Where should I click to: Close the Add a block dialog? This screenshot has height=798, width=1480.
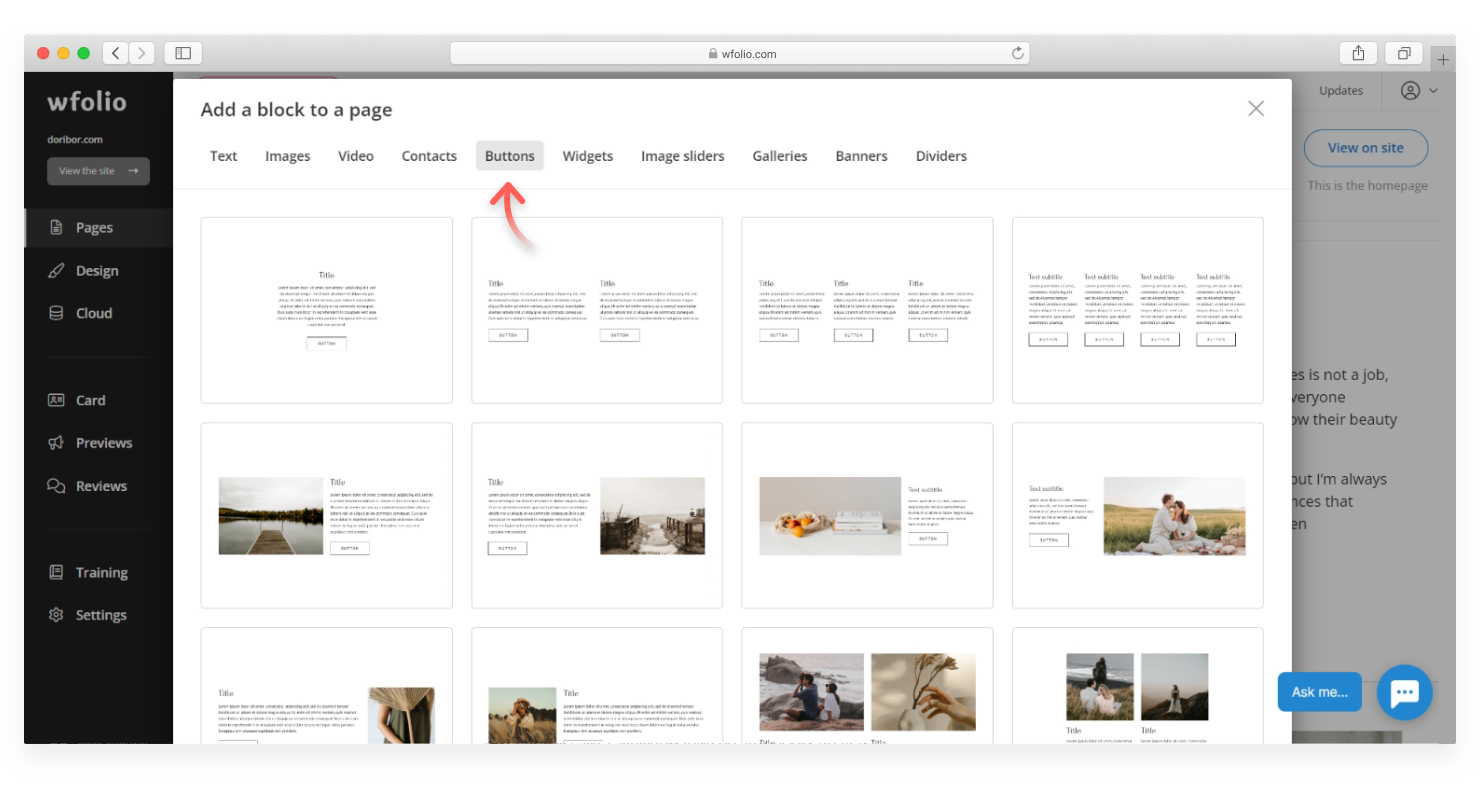click(1256, 109)
